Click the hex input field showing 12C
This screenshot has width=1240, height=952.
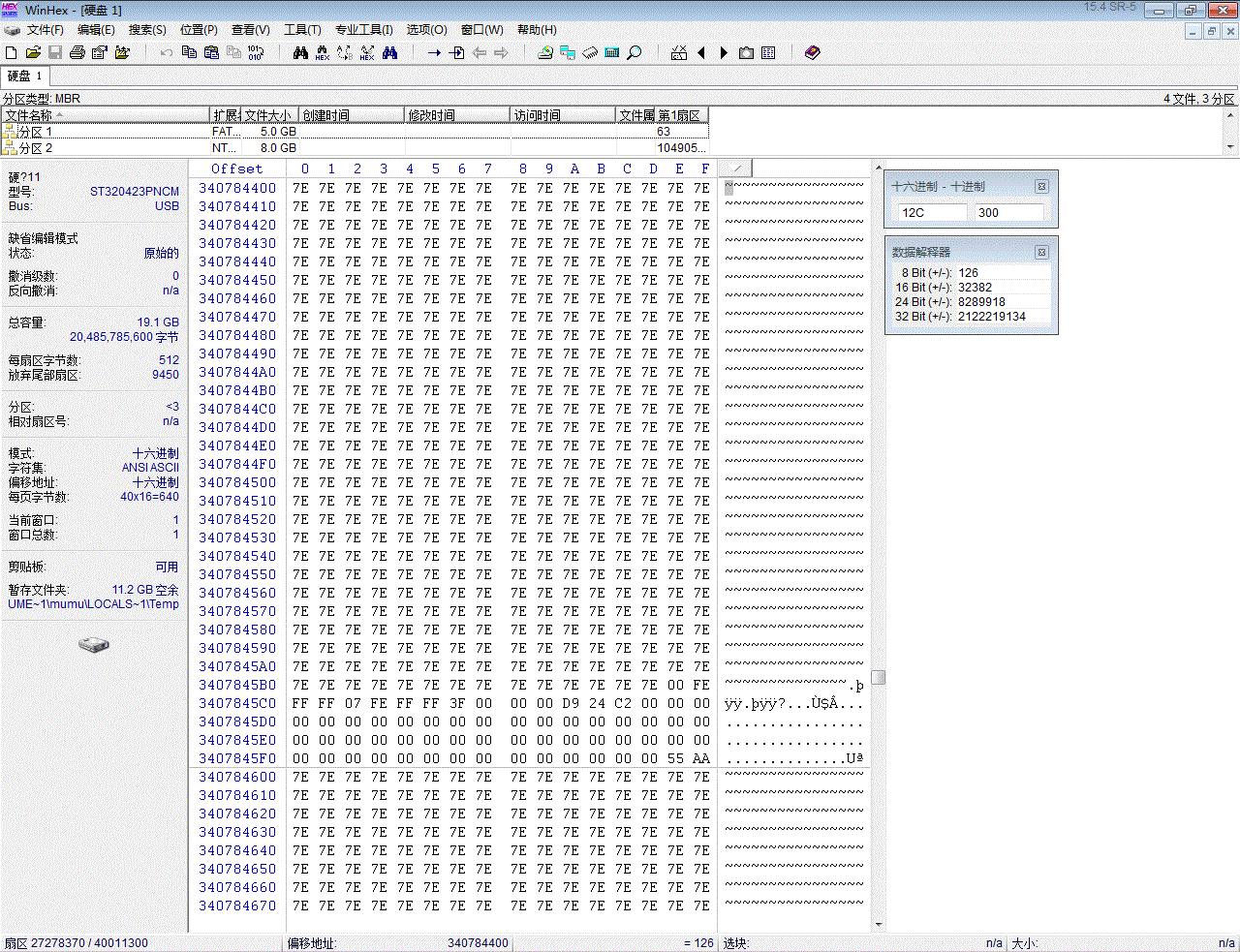point(932,212)
